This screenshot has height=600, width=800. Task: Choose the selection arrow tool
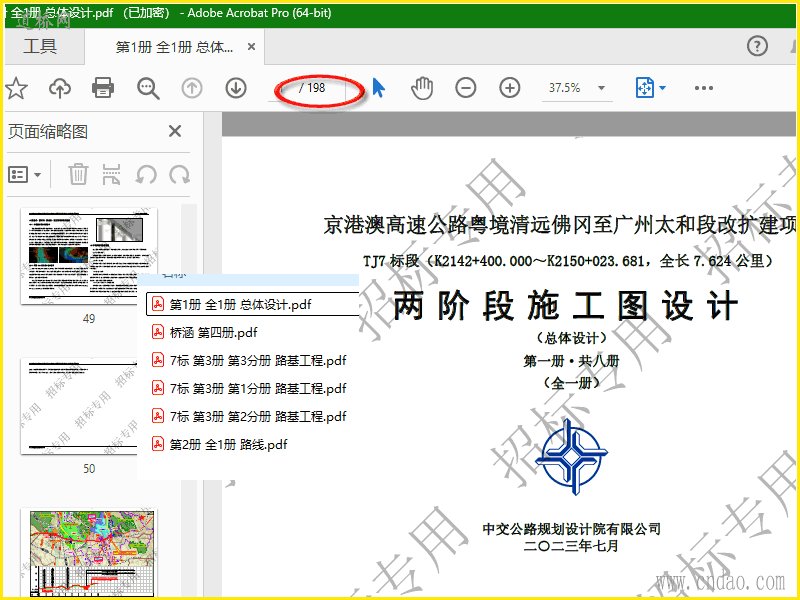point(378,88)
